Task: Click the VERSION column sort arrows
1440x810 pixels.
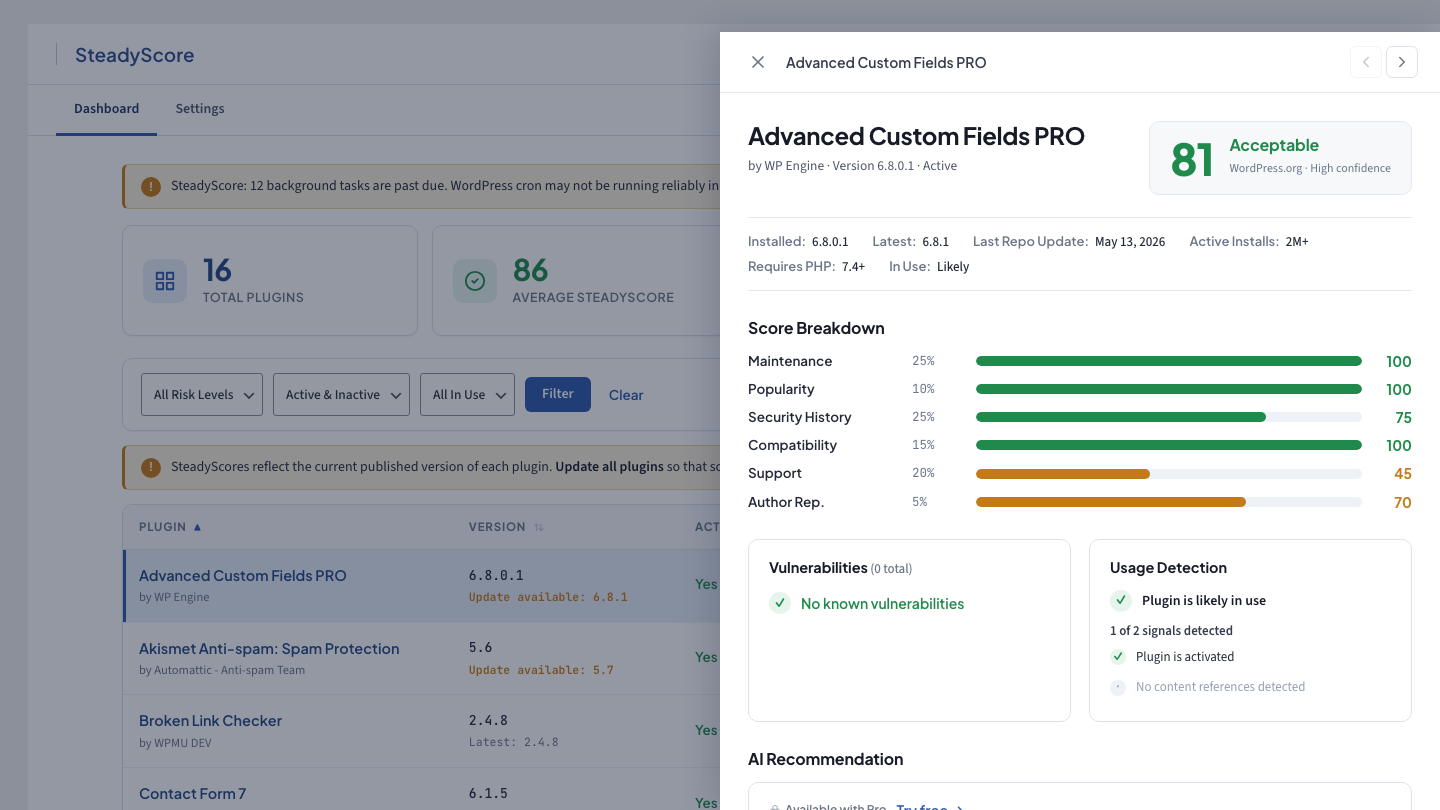Action: 539,527
